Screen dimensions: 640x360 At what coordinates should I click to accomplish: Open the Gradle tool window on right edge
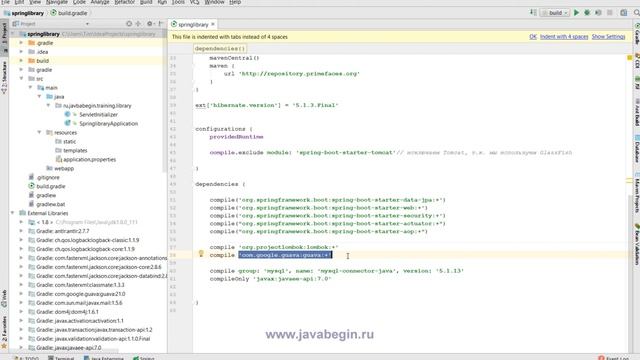(636, 33)
